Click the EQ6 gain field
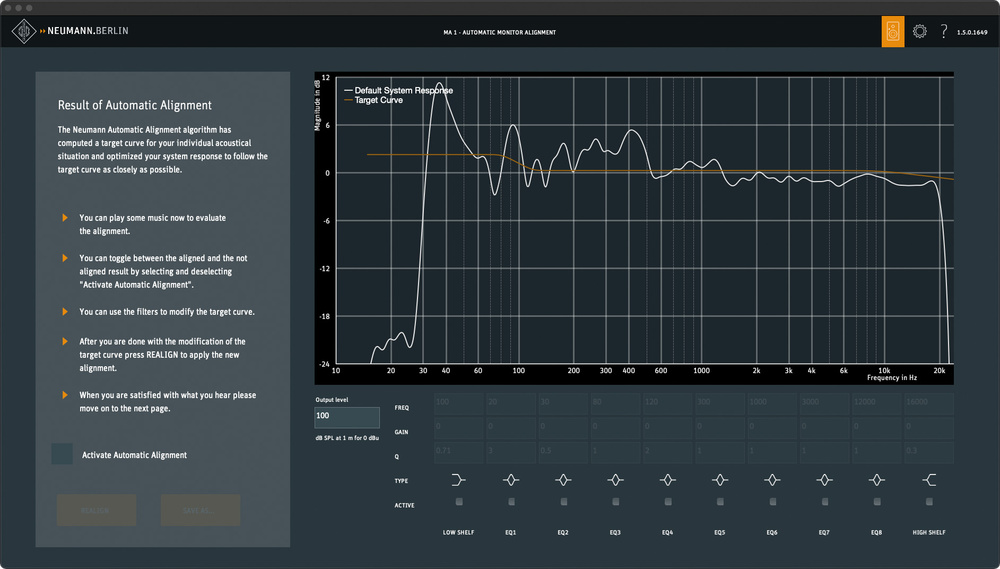 click(770, 428)
